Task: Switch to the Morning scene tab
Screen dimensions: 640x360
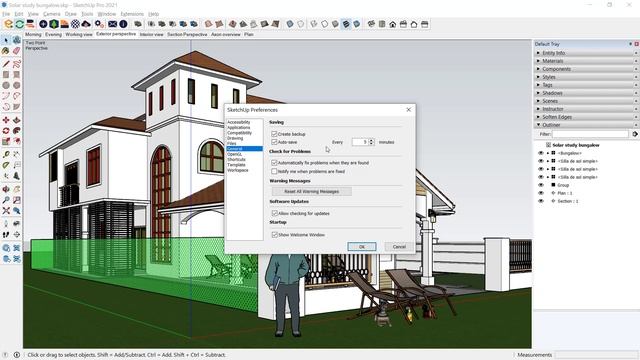Action: (33, 35)
